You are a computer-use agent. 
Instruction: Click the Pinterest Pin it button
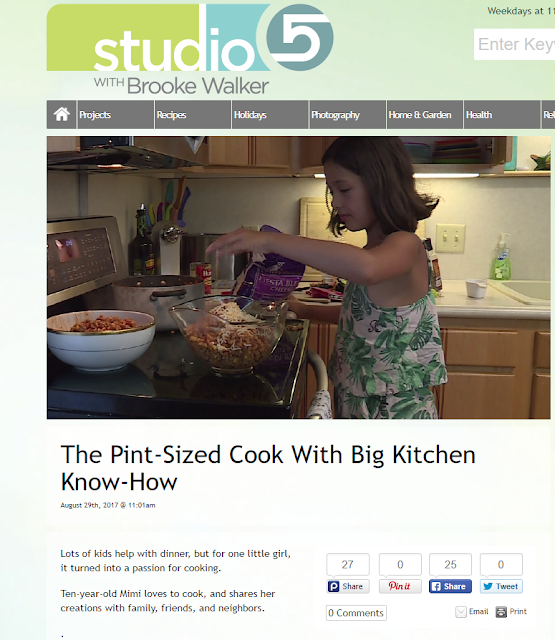pos(400,586)
